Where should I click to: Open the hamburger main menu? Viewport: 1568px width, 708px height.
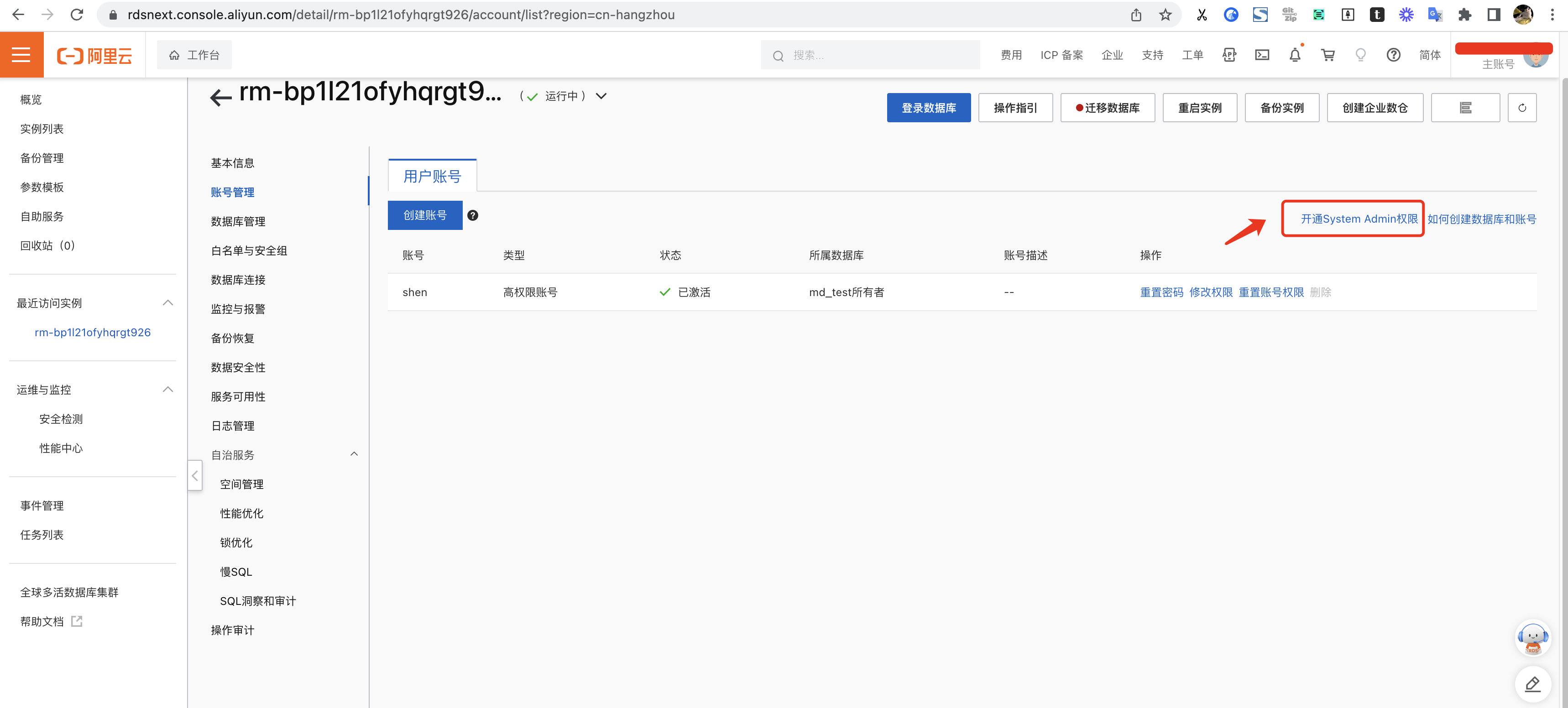click(x=21, y=55)
